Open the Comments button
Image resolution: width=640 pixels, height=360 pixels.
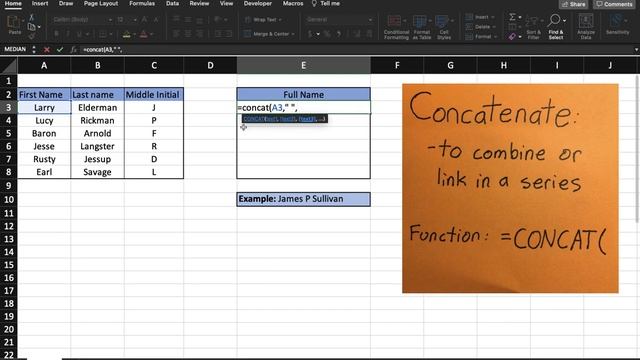coord(613,4)
